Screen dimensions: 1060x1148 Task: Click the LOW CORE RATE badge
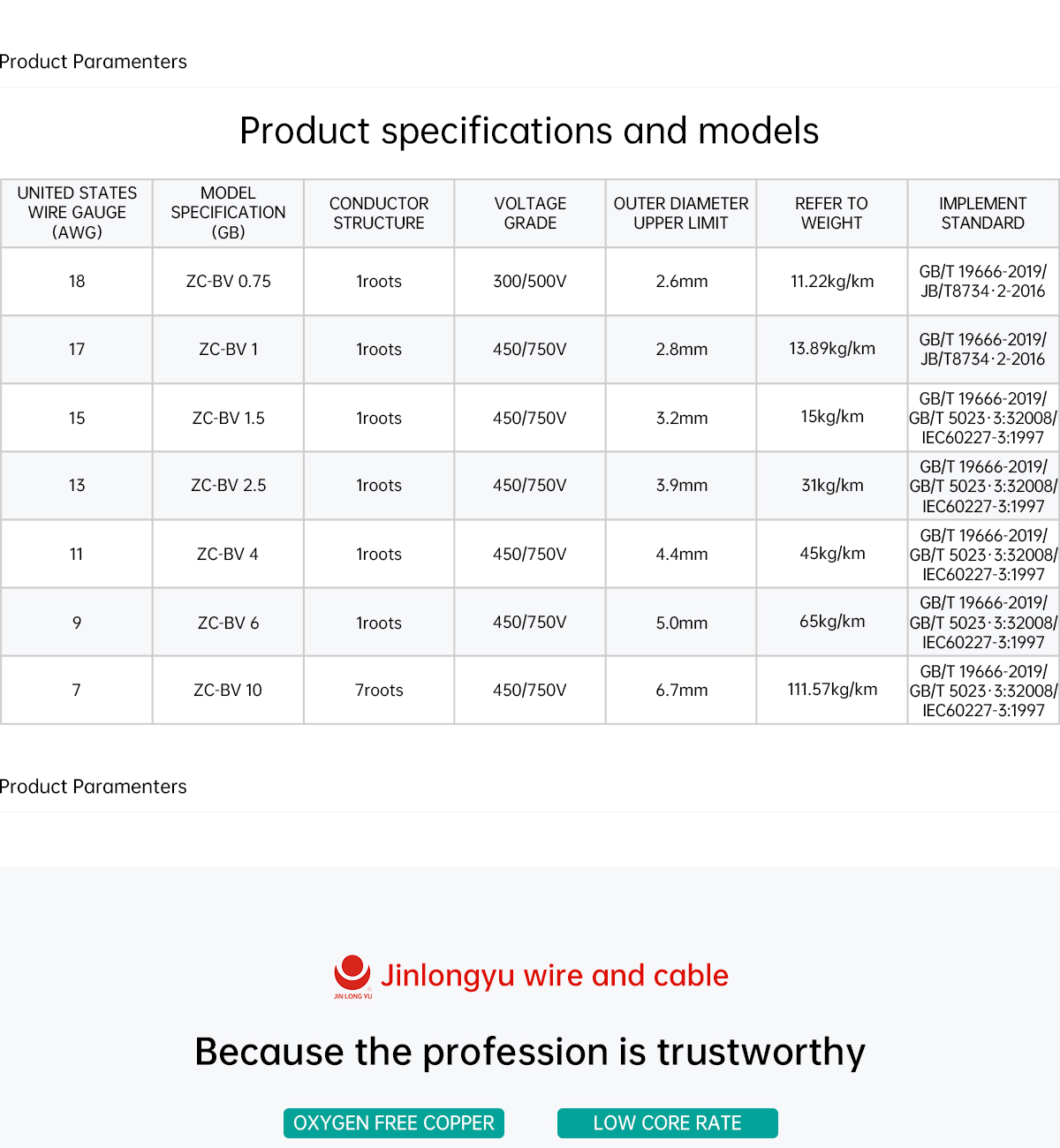click(667, 1123)
